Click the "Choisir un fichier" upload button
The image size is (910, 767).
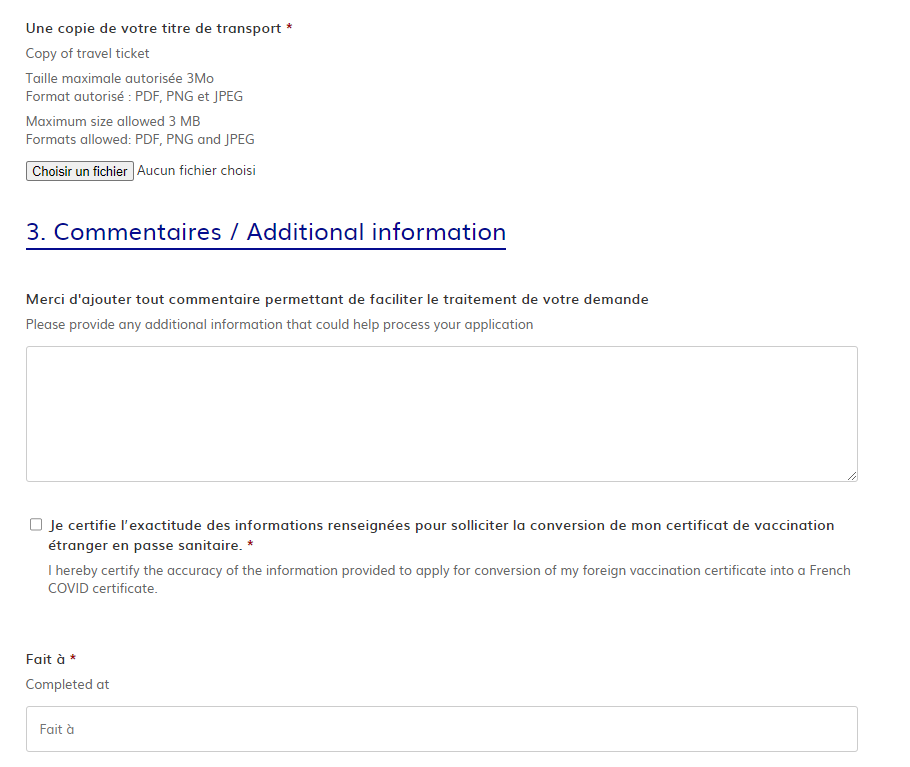pyautogui.click(x=79, y=170)
